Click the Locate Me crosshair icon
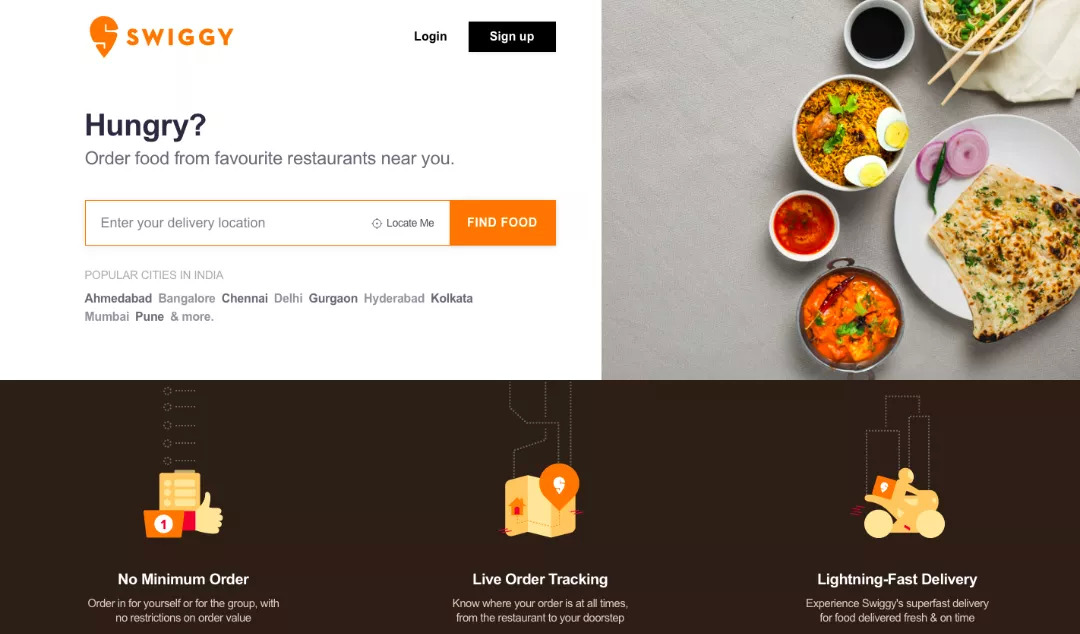This screenshot has height=634, width=1080. click(x=377, y=223)
